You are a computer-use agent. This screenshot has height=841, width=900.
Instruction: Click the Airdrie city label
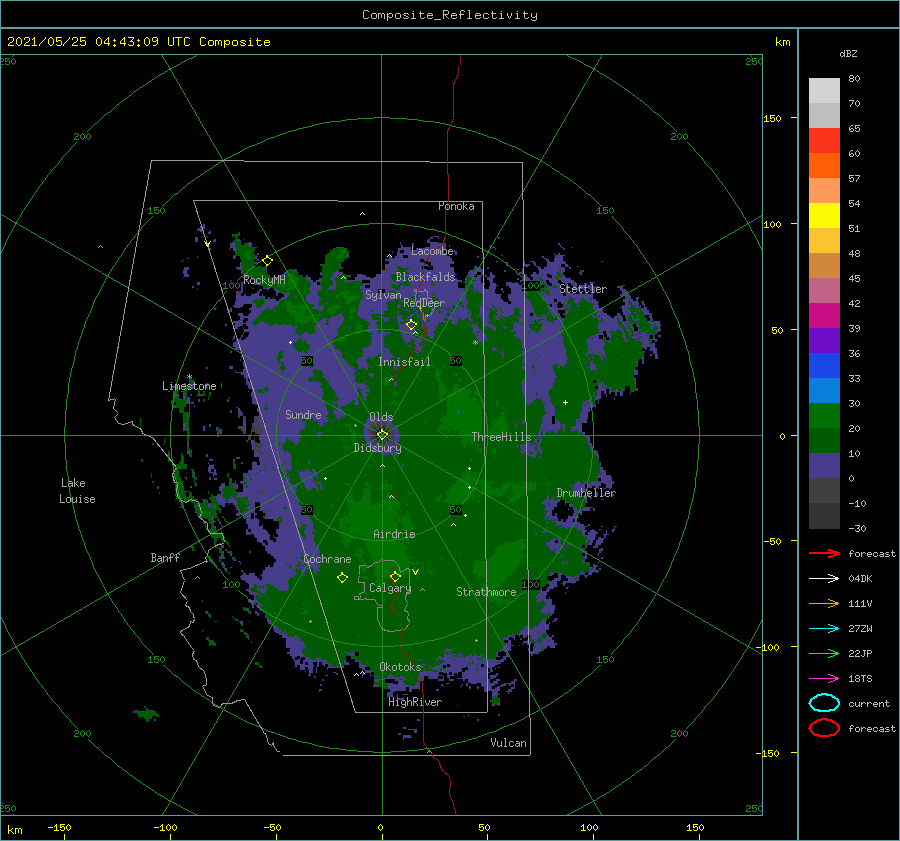click(394, 534)
